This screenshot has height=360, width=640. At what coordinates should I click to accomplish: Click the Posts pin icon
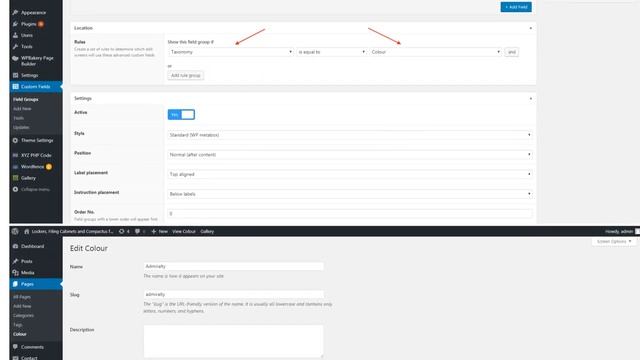coord(16,261)
